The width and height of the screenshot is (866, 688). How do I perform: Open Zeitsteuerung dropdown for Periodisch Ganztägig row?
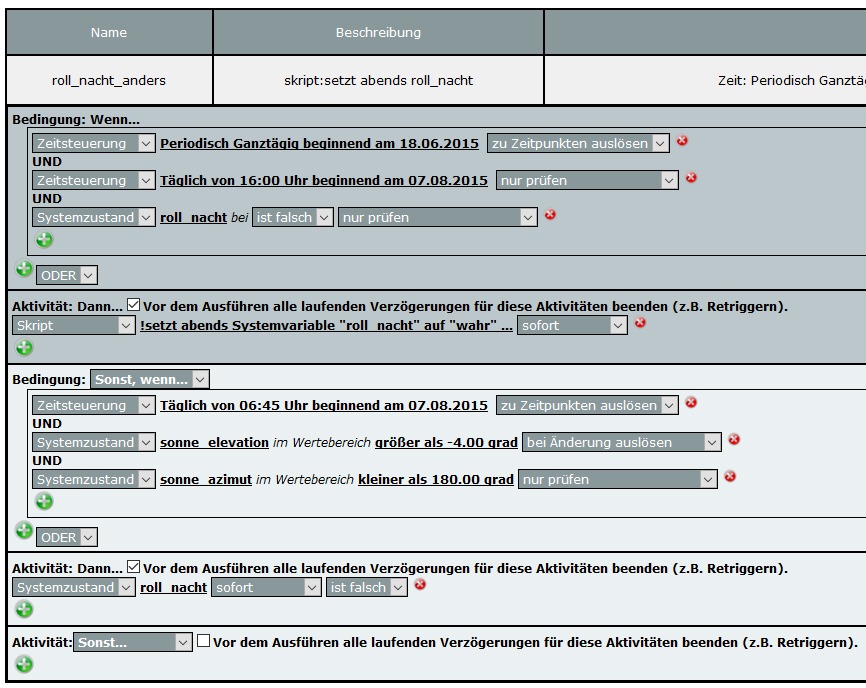point(93,144)
